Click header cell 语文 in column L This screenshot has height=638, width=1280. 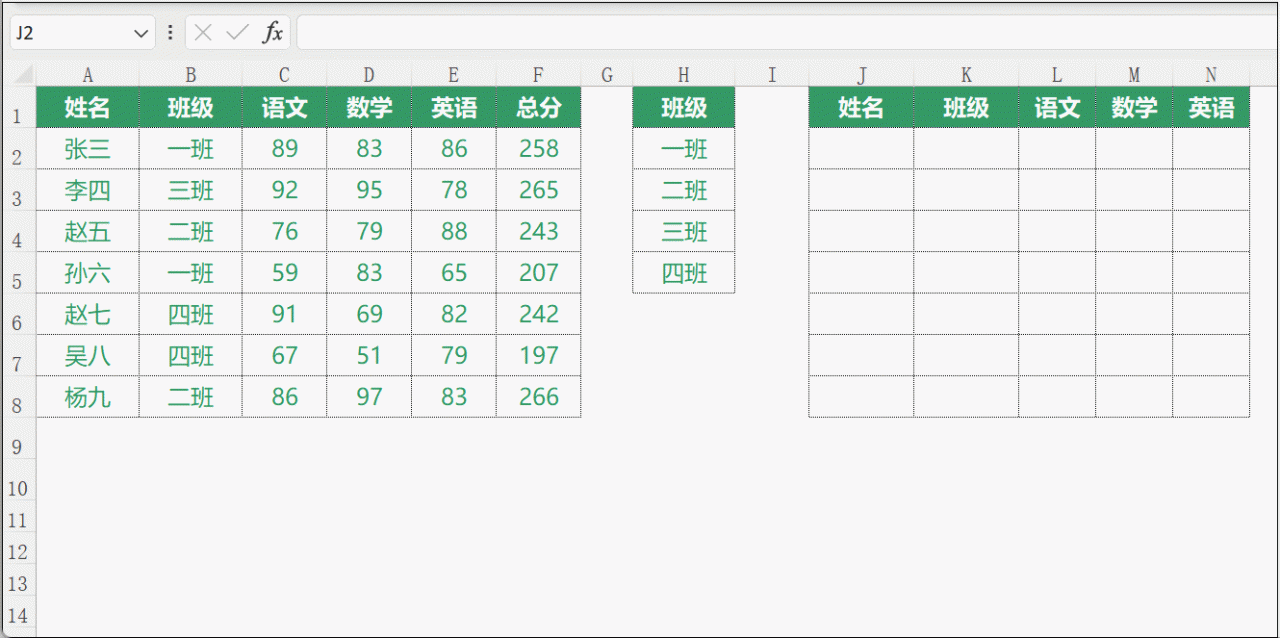coord(1057,107)
